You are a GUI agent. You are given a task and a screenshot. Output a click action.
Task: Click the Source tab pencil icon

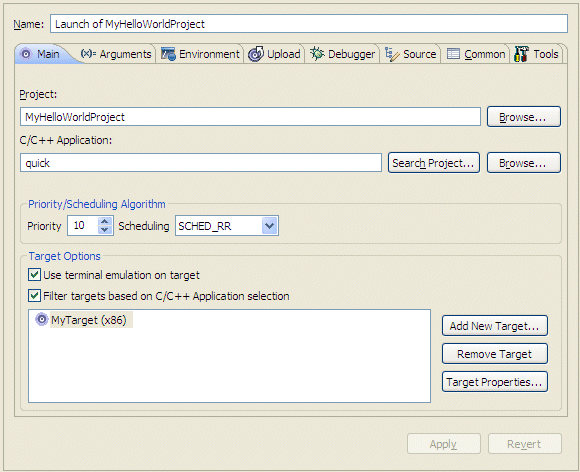point(392,54)
